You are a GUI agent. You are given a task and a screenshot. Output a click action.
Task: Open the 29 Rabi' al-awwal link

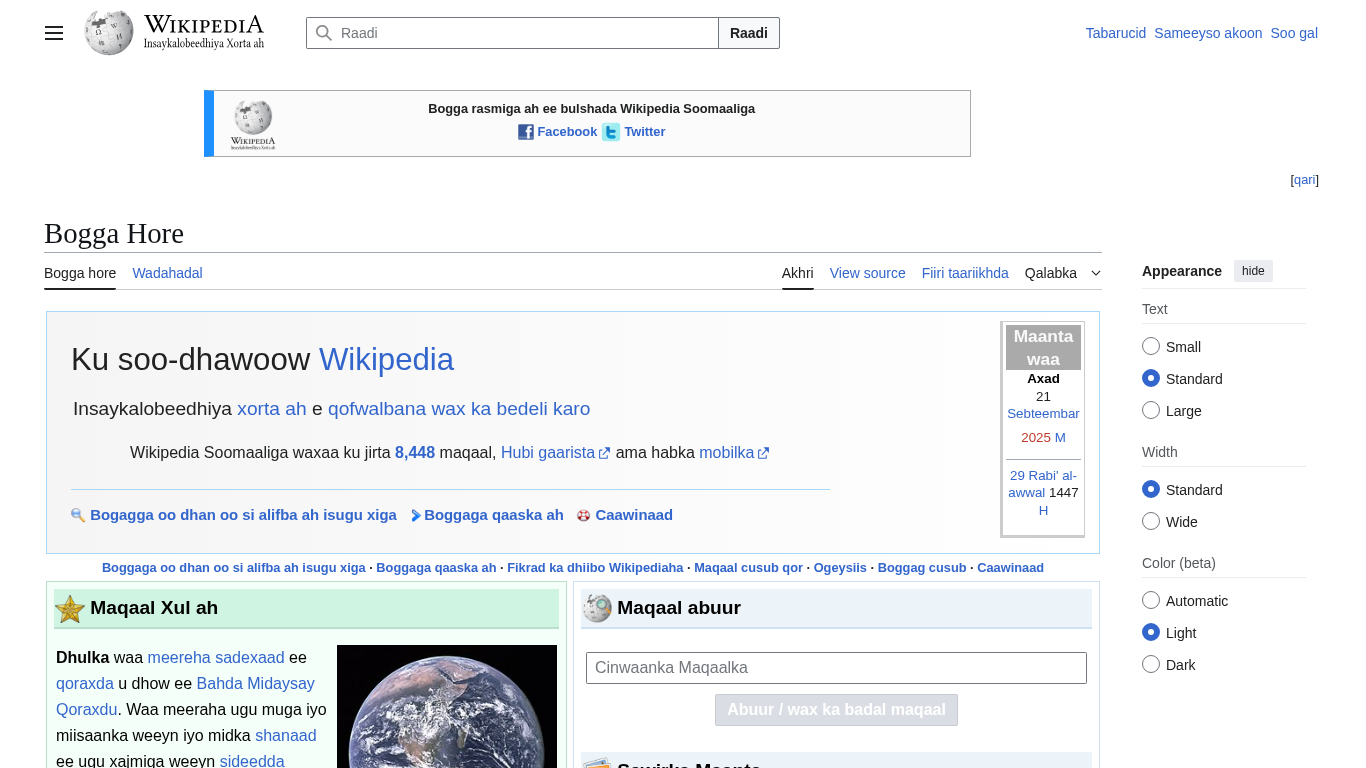(1043, 484)
